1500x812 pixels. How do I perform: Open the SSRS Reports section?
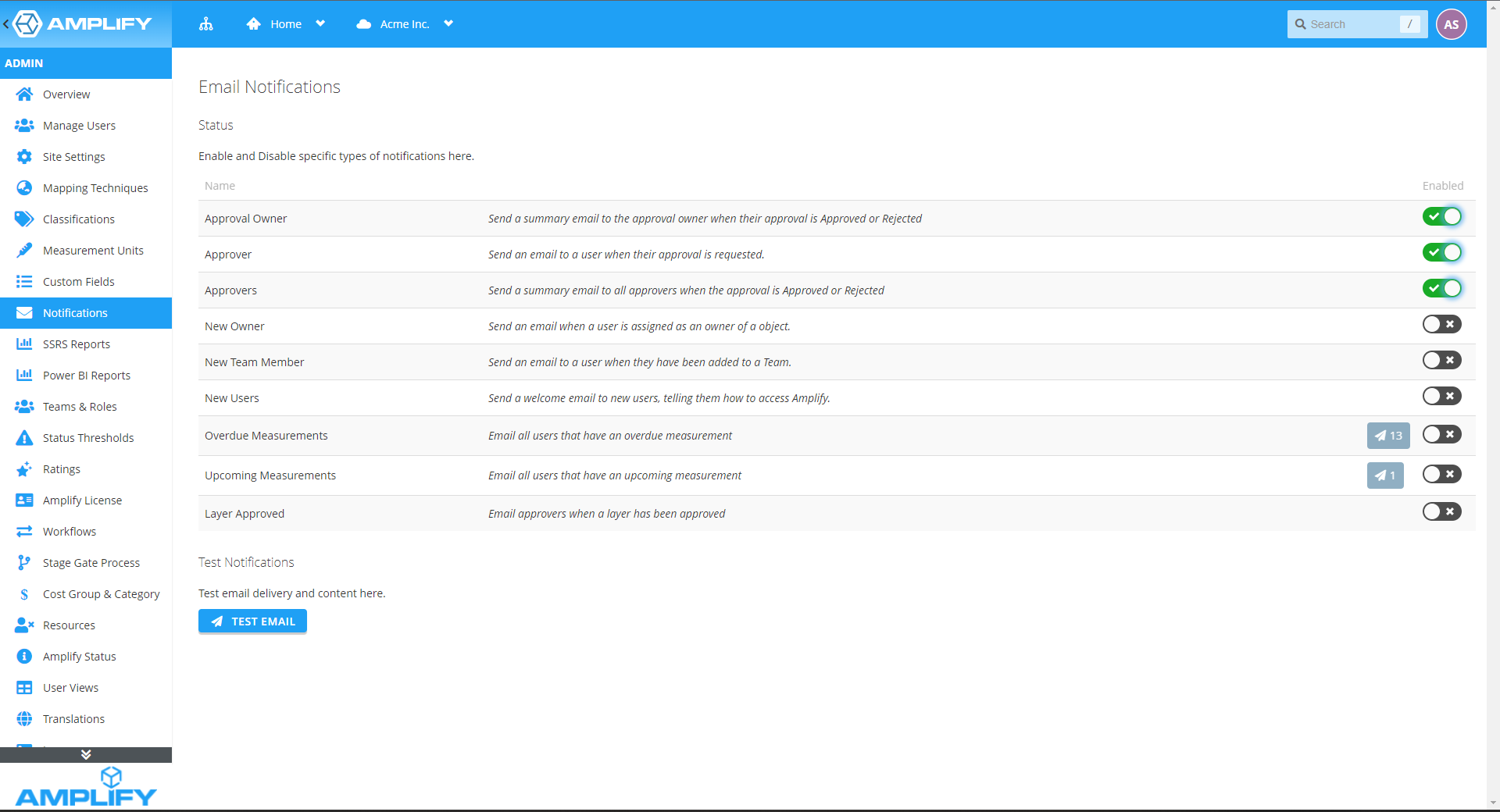click(76, 344)
